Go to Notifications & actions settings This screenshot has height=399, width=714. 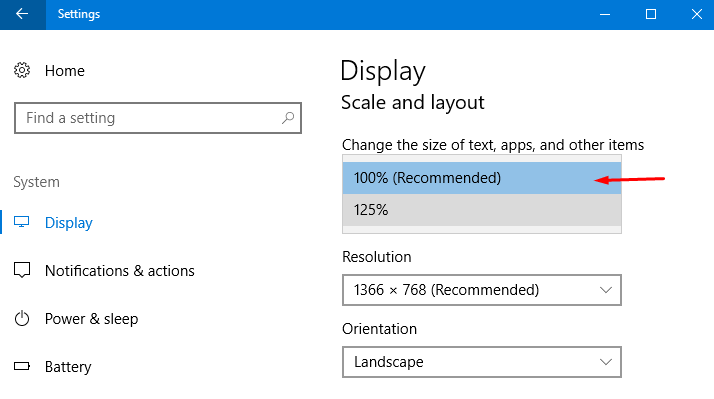[119, 271]
